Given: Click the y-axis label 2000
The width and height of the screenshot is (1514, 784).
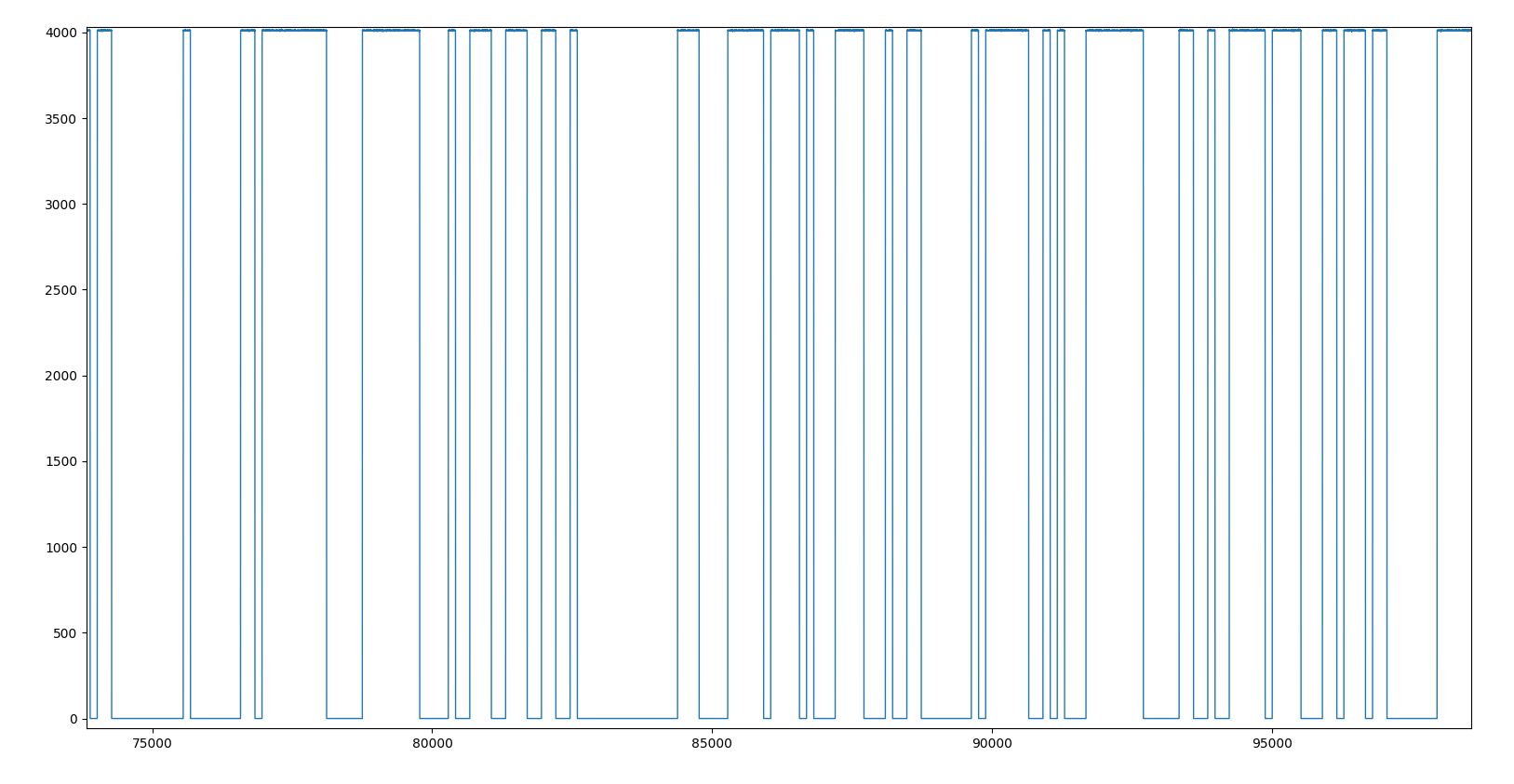Looking at the screenshot, I should [60, 376].
